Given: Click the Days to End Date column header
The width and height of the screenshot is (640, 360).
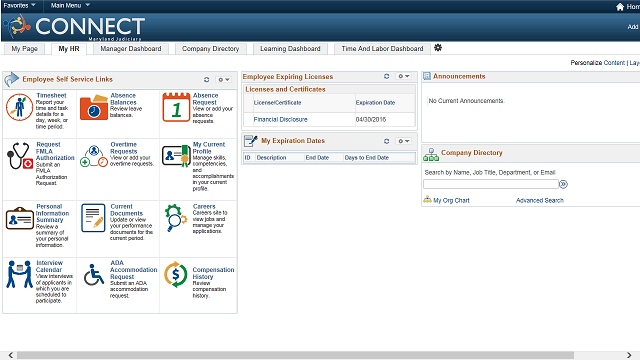Looking at the screenshot, I should [x=367, y=158].
